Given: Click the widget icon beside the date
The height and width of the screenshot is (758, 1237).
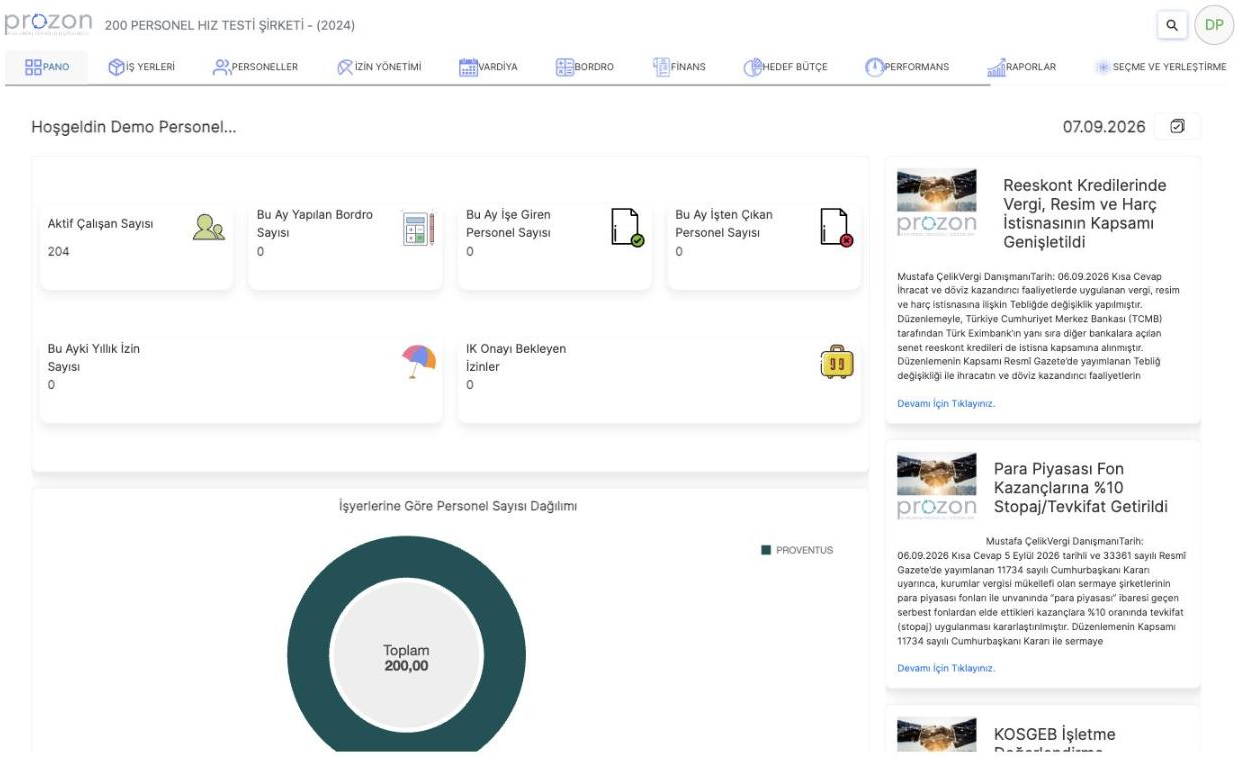Looking at the screenshot, I should pyautogui.click(x=1177, y=127).
